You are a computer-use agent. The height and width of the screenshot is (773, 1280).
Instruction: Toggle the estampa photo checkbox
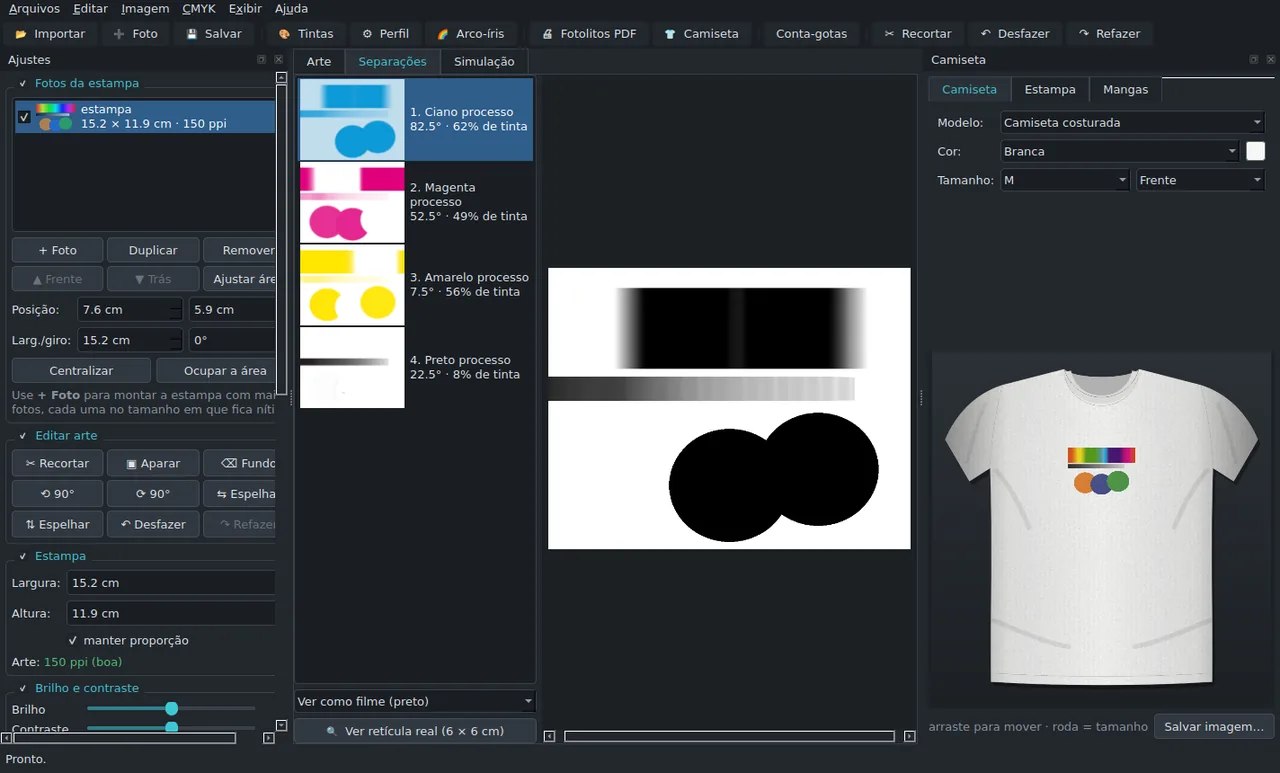[24, 117]
